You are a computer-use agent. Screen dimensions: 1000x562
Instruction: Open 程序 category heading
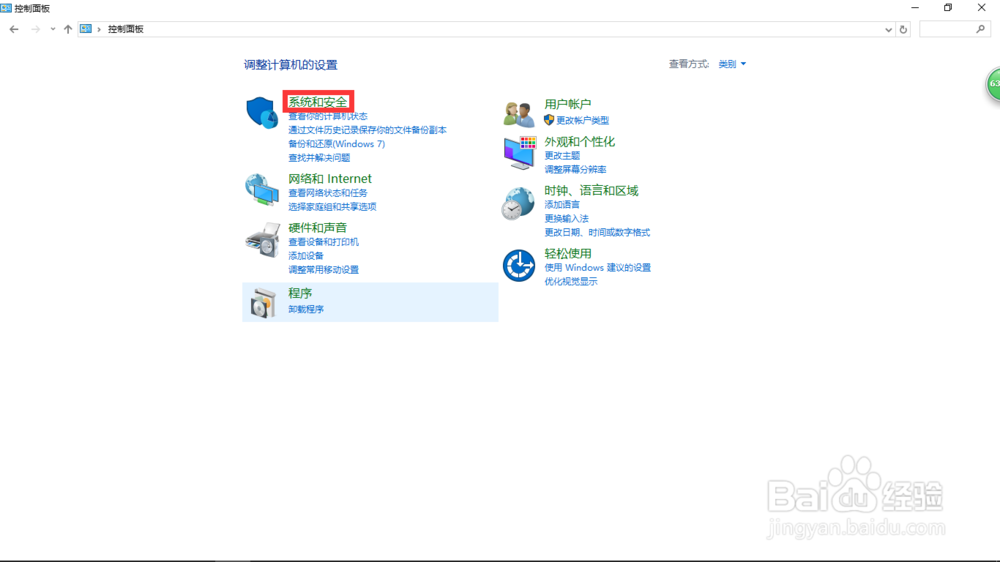click(300, 293)
